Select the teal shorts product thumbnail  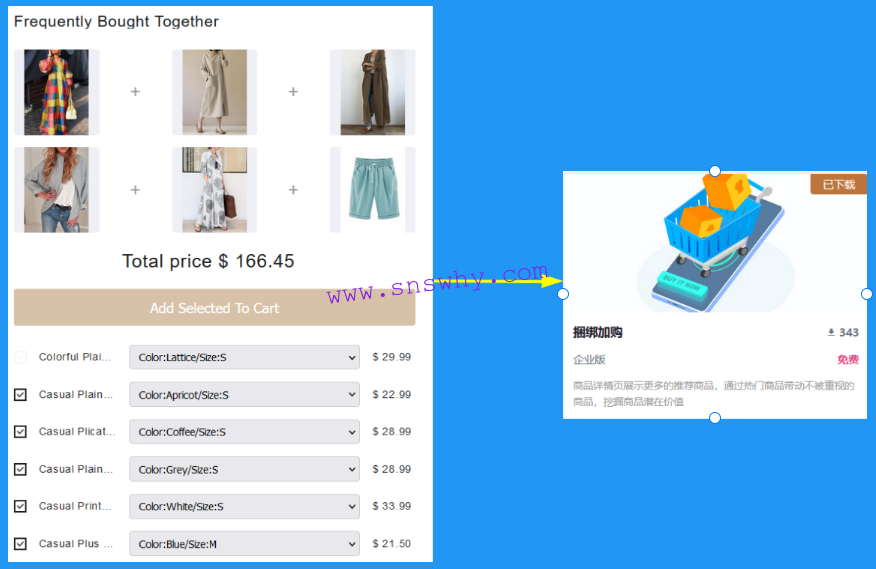[x=373, y=190]
